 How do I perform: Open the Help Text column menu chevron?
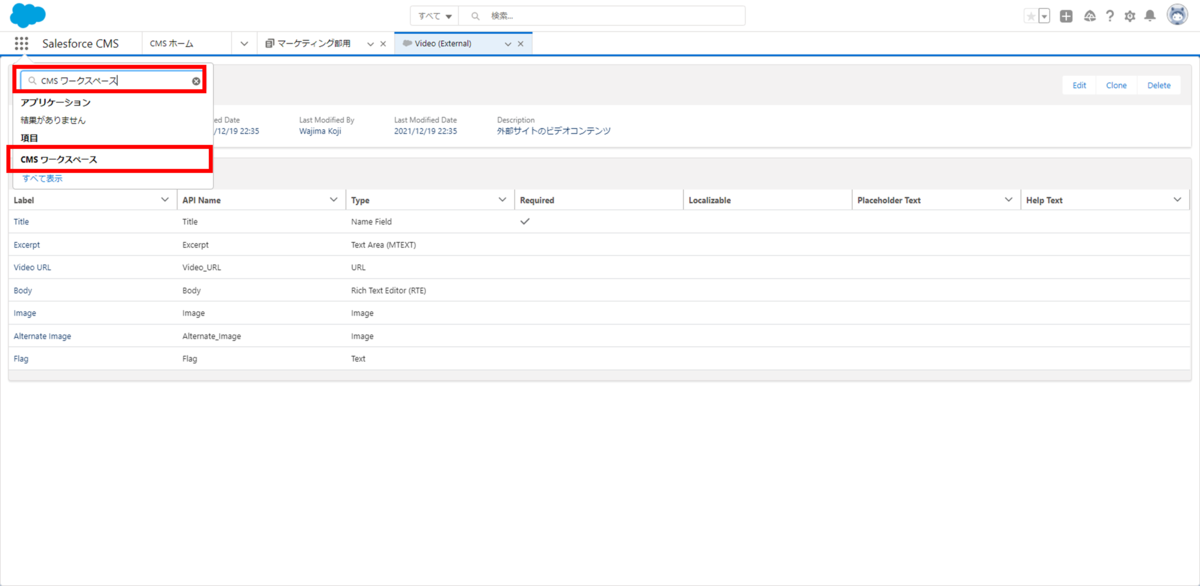pyautogui.click(x=1177, y=200)
